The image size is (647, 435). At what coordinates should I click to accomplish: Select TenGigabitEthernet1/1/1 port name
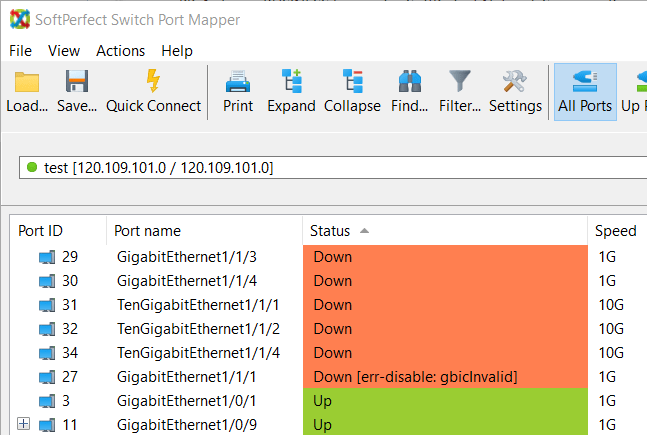(198, 305)
